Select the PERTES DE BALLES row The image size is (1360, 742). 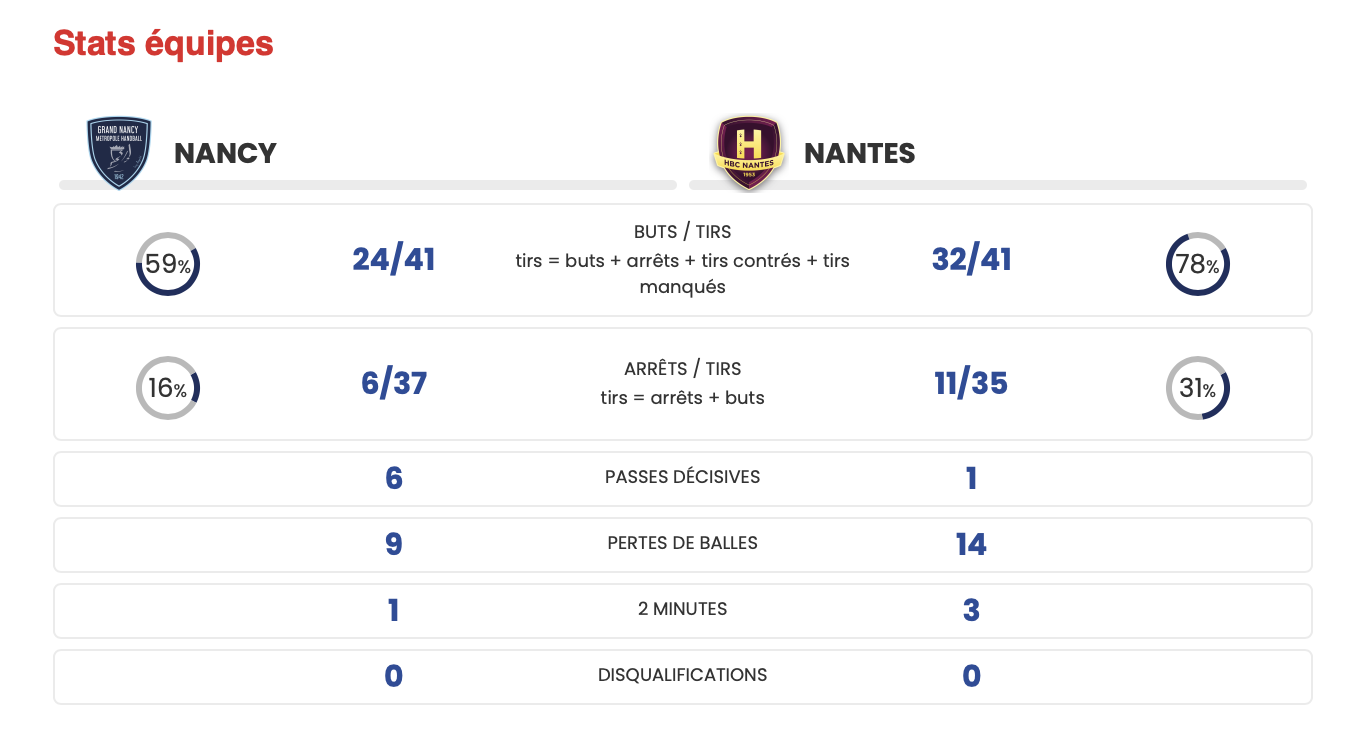click(683, 545)
